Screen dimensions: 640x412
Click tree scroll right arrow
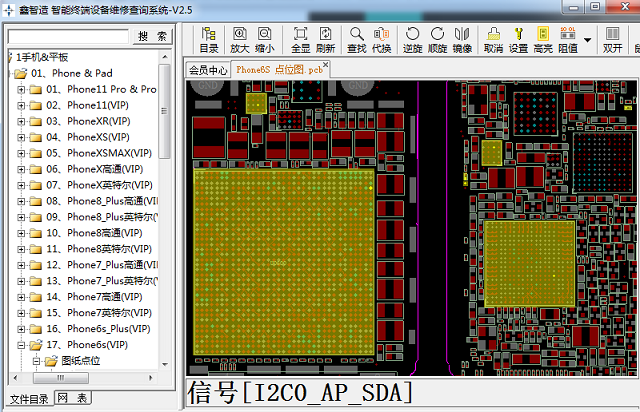coord(150,378)
